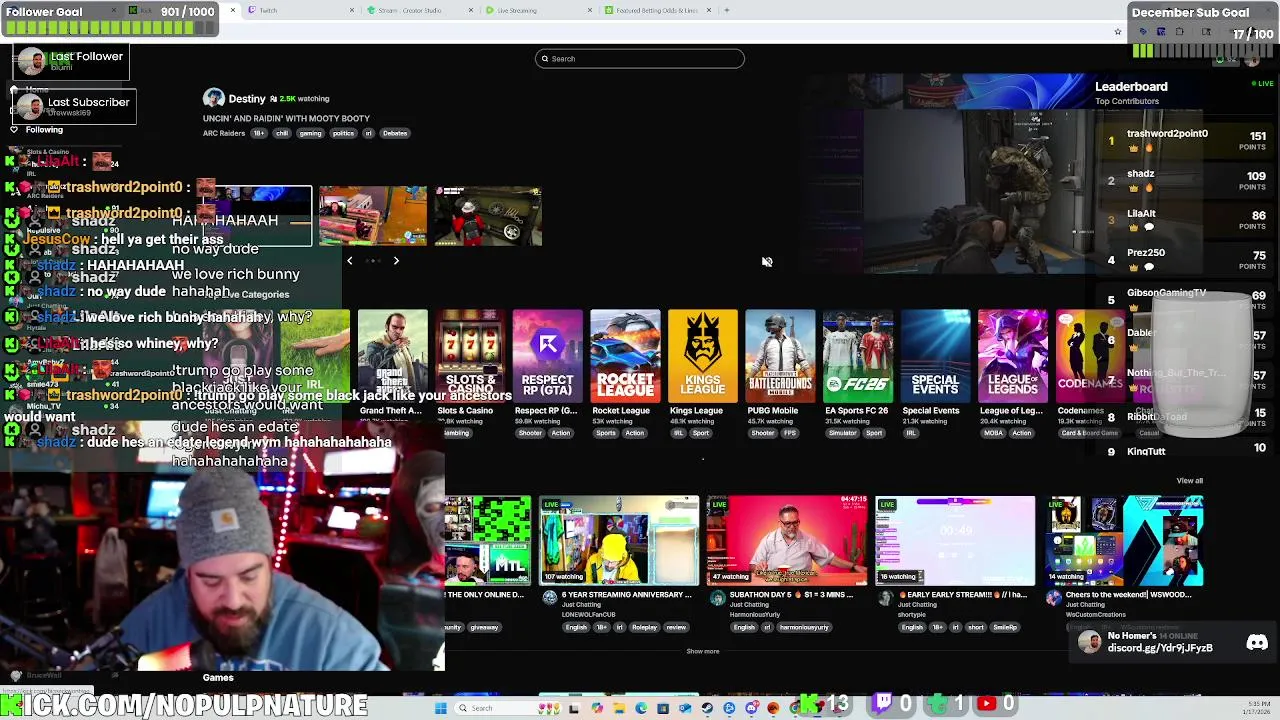Open Slots & Casino category cover
This screenshot has width=1280, height=720.
coord(470,356)
